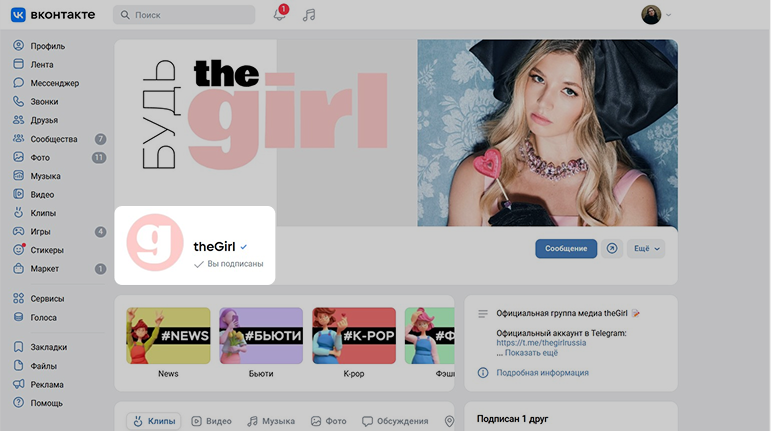Expand the 'Ещё' dropdown menu
The image size is (771, 431).
point(645,248)
